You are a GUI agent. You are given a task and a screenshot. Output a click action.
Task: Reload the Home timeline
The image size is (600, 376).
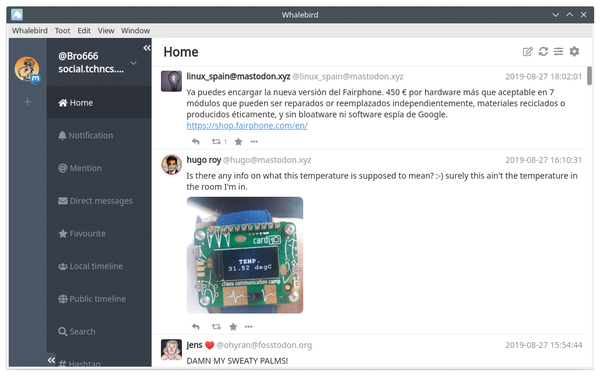tap(543, 51)
